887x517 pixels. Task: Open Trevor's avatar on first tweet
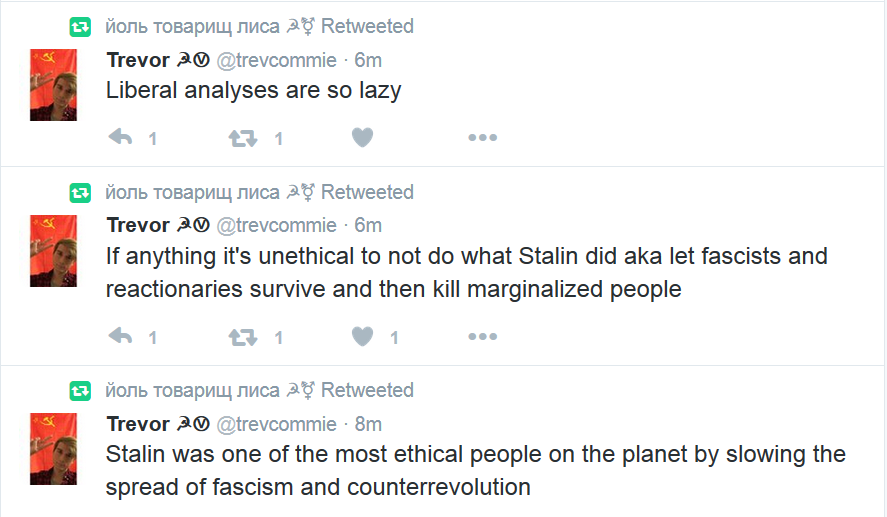click(53, 85)
